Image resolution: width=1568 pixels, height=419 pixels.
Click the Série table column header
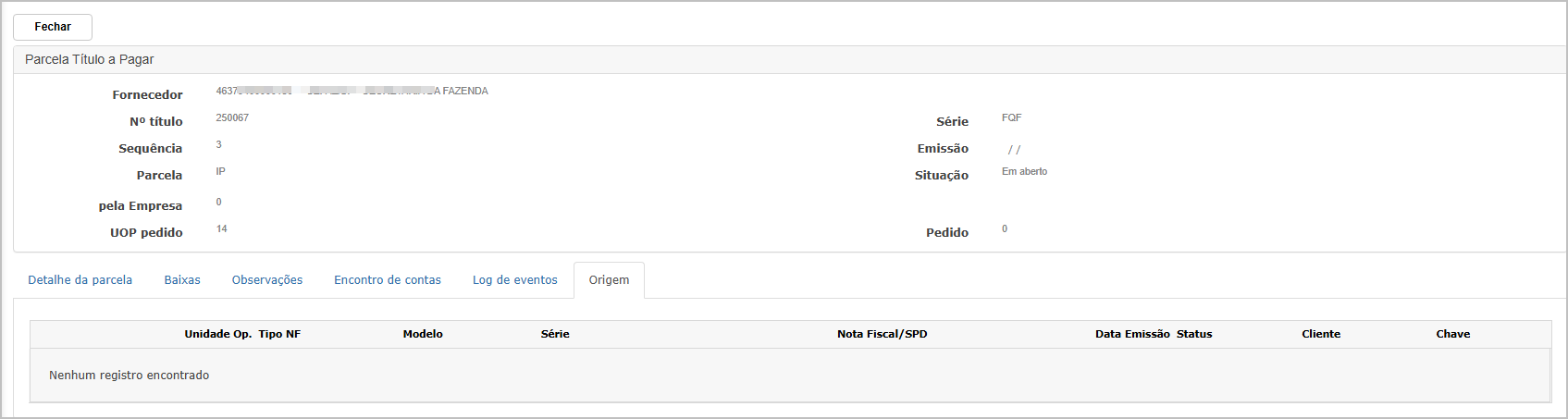pos(555,334)
